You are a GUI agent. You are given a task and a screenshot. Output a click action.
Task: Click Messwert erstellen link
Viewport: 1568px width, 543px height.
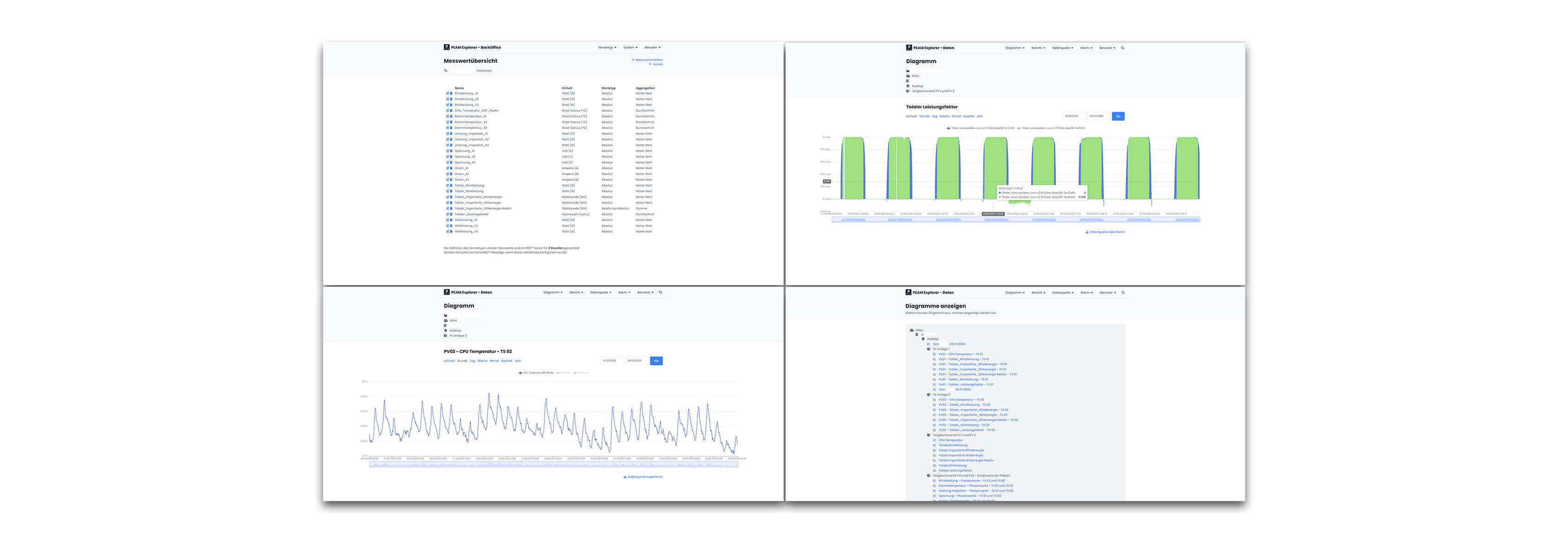648,59
